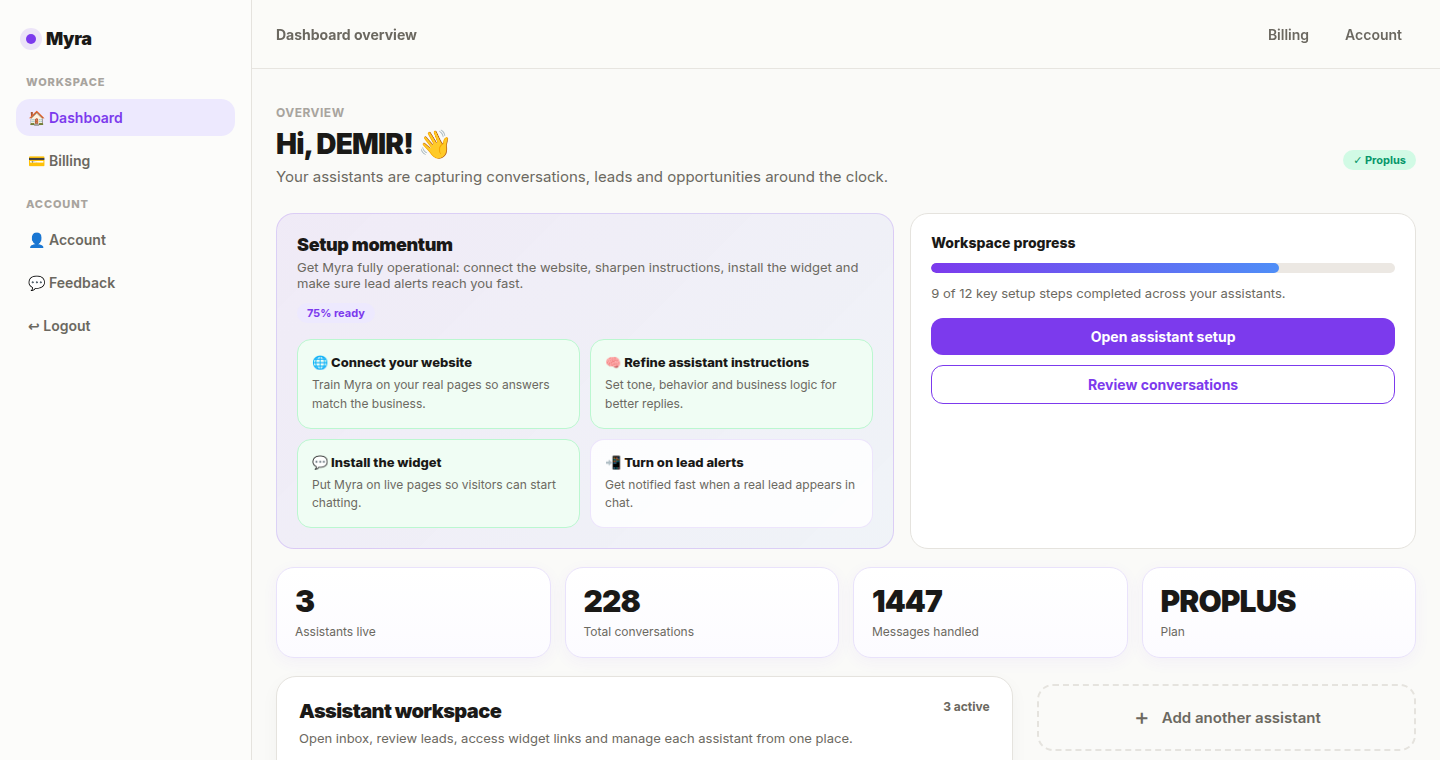Open Billing from the top navigation
This screenshot has width=1440, height=760.
(x=1288, y=34)
